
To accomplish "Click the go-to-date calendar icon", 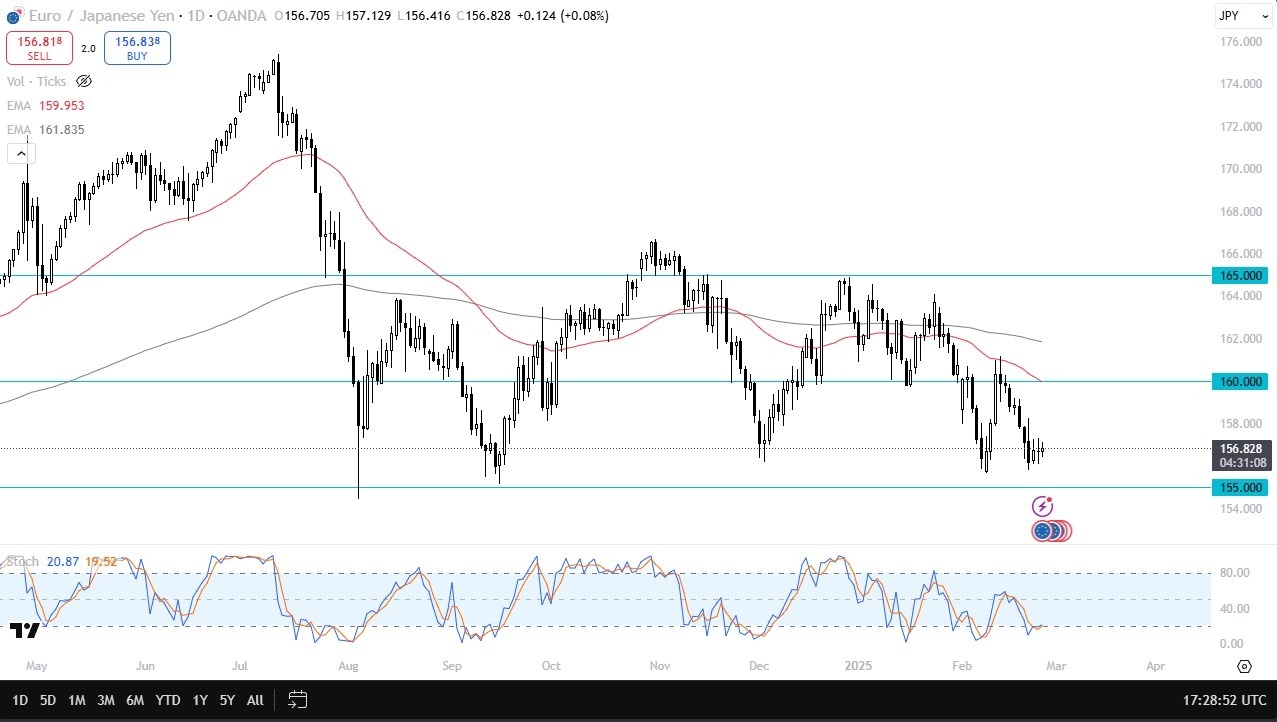I will coord(297,700).
